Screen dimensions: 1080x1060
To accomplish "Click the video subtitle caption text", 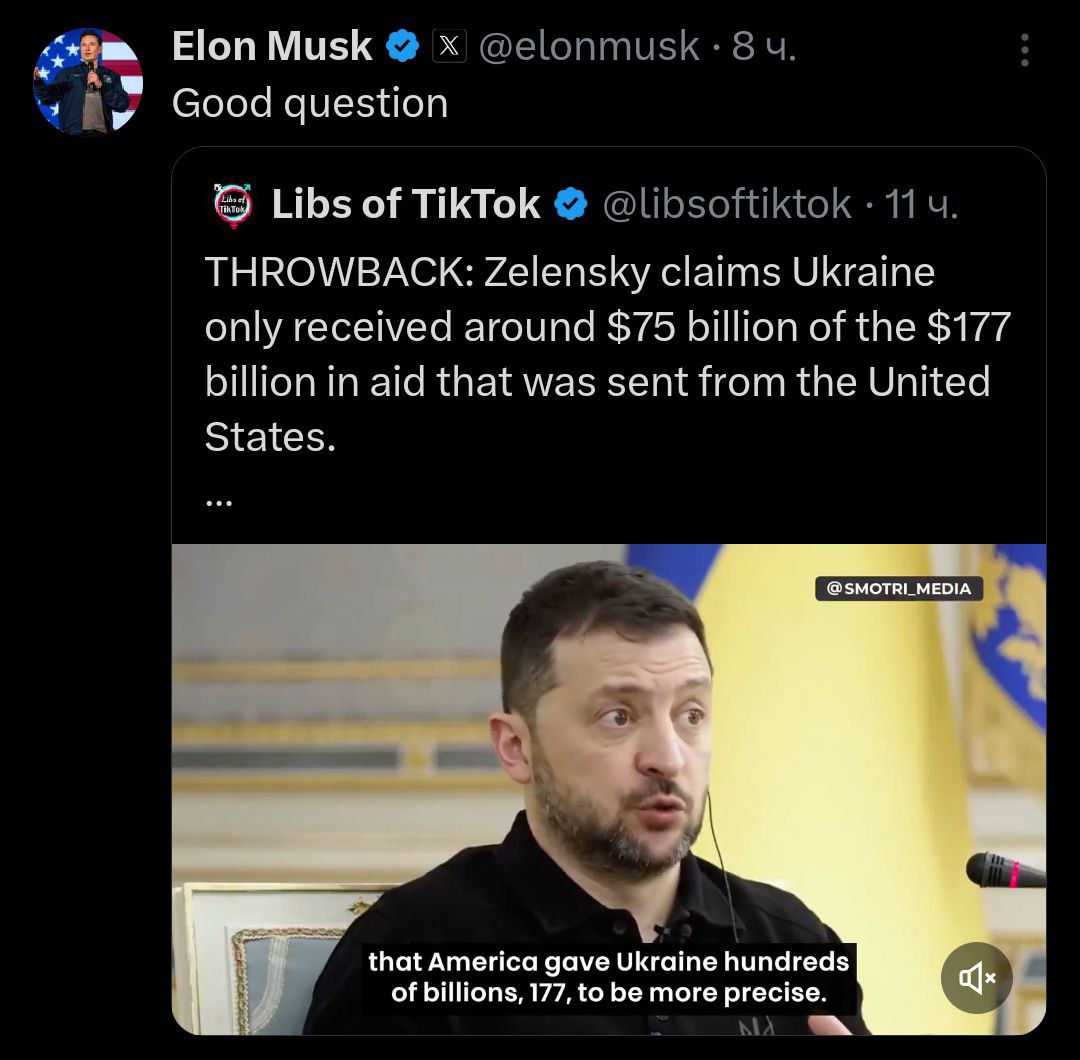I will click(x=609, y=978).
